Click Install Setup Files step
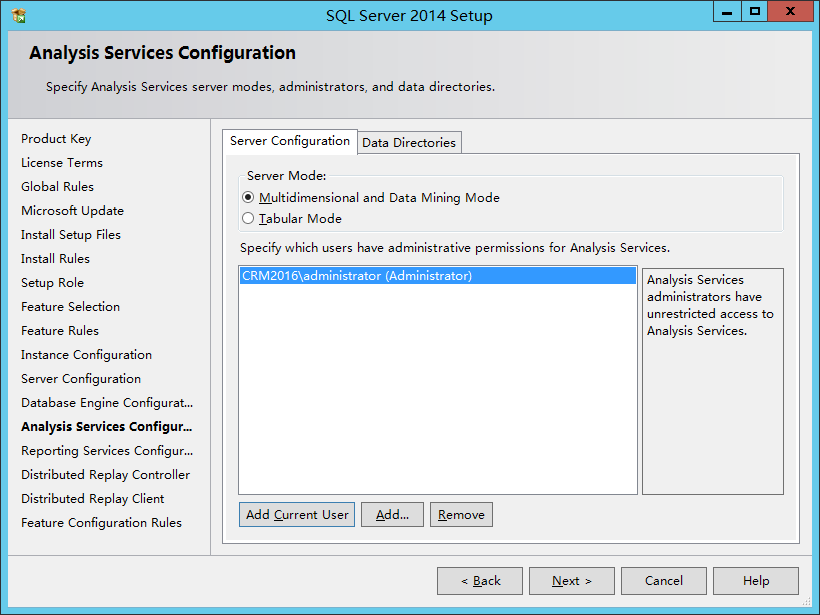Image resolution: width=820 pixels, height=615 pixels. pyautogui.click(x=71, y=235)
